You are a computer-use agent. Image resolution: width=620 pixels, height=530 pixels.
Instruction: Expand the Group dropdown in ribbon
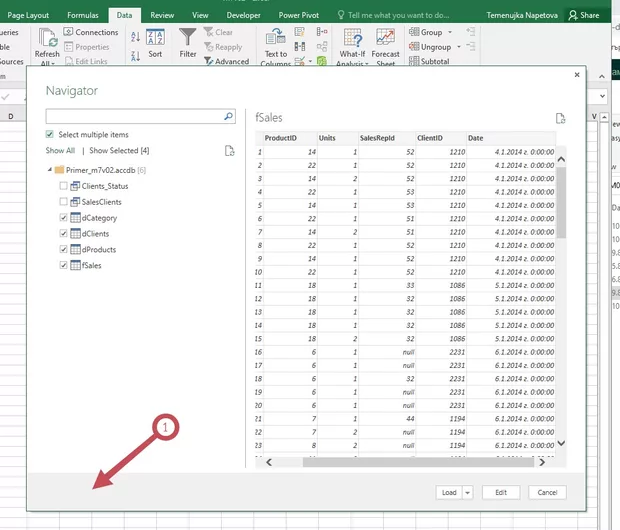449,32
